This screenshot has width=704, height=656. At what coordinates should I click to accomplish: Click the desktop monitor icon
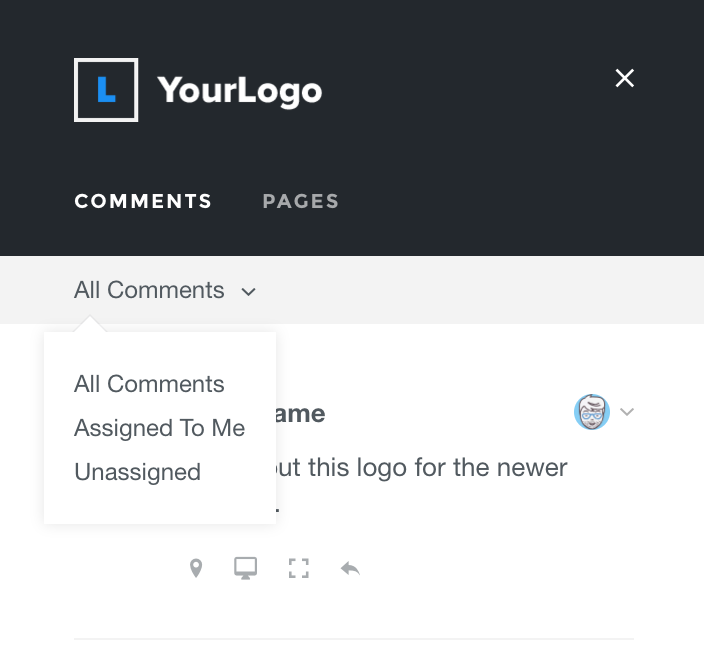[x=245, y=568]
